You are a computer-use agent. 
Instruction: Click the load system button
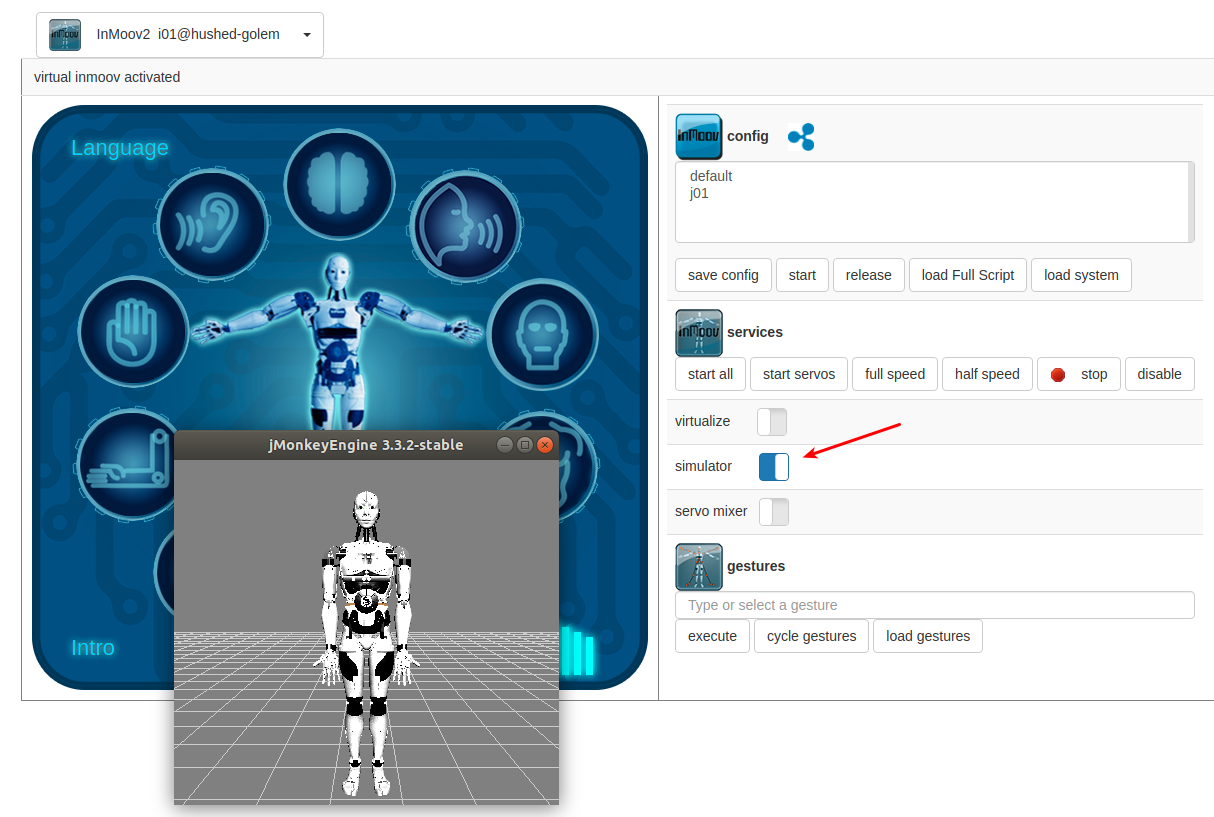pos(1081,275)
